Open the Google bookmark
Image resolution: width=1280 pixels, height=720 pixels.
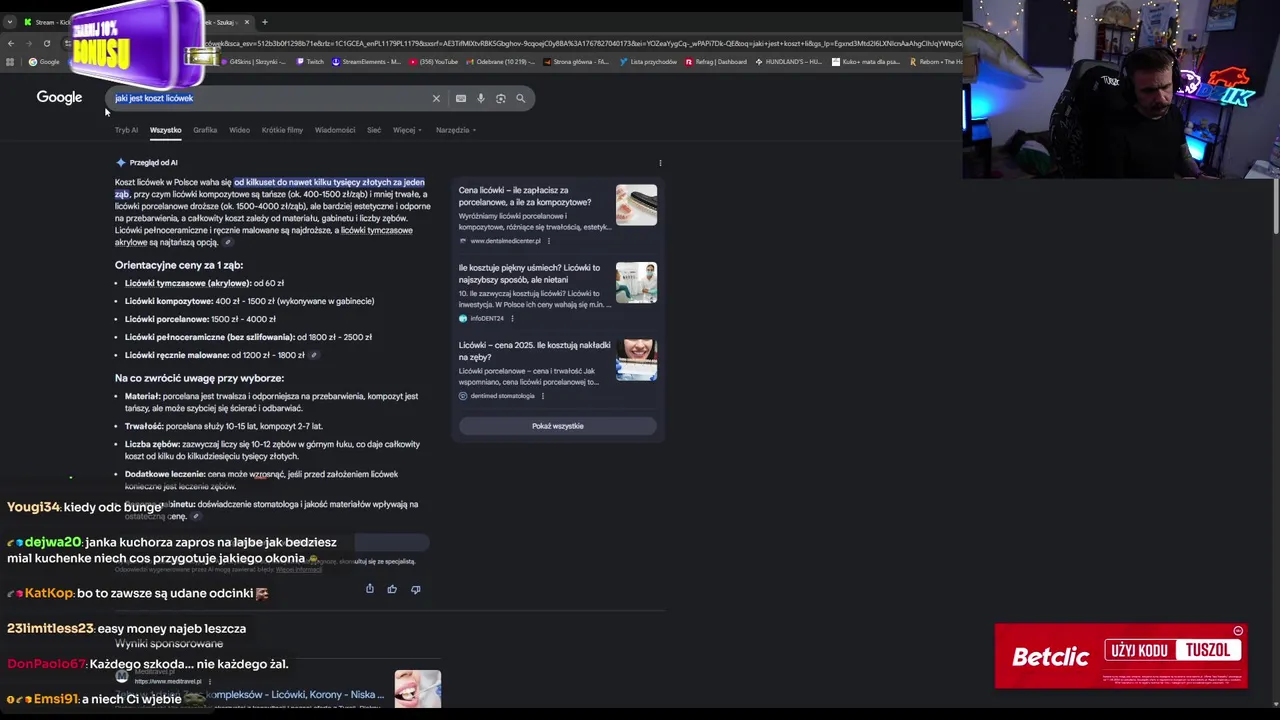coord(44,62)
